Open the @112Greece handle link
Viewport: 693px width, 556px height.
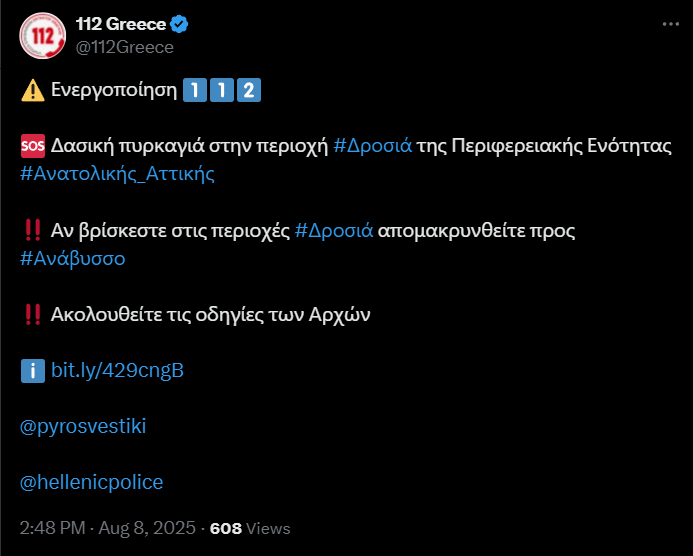[124, 47]
